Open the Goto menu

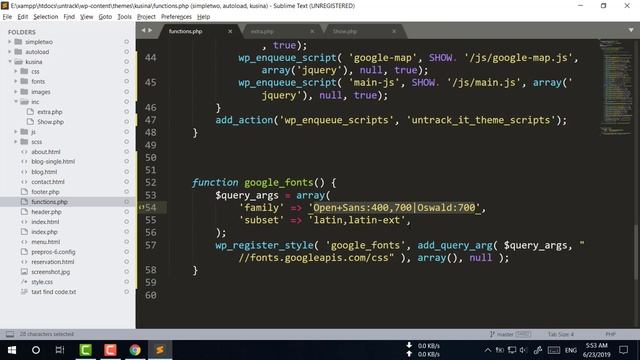point(105,17)
